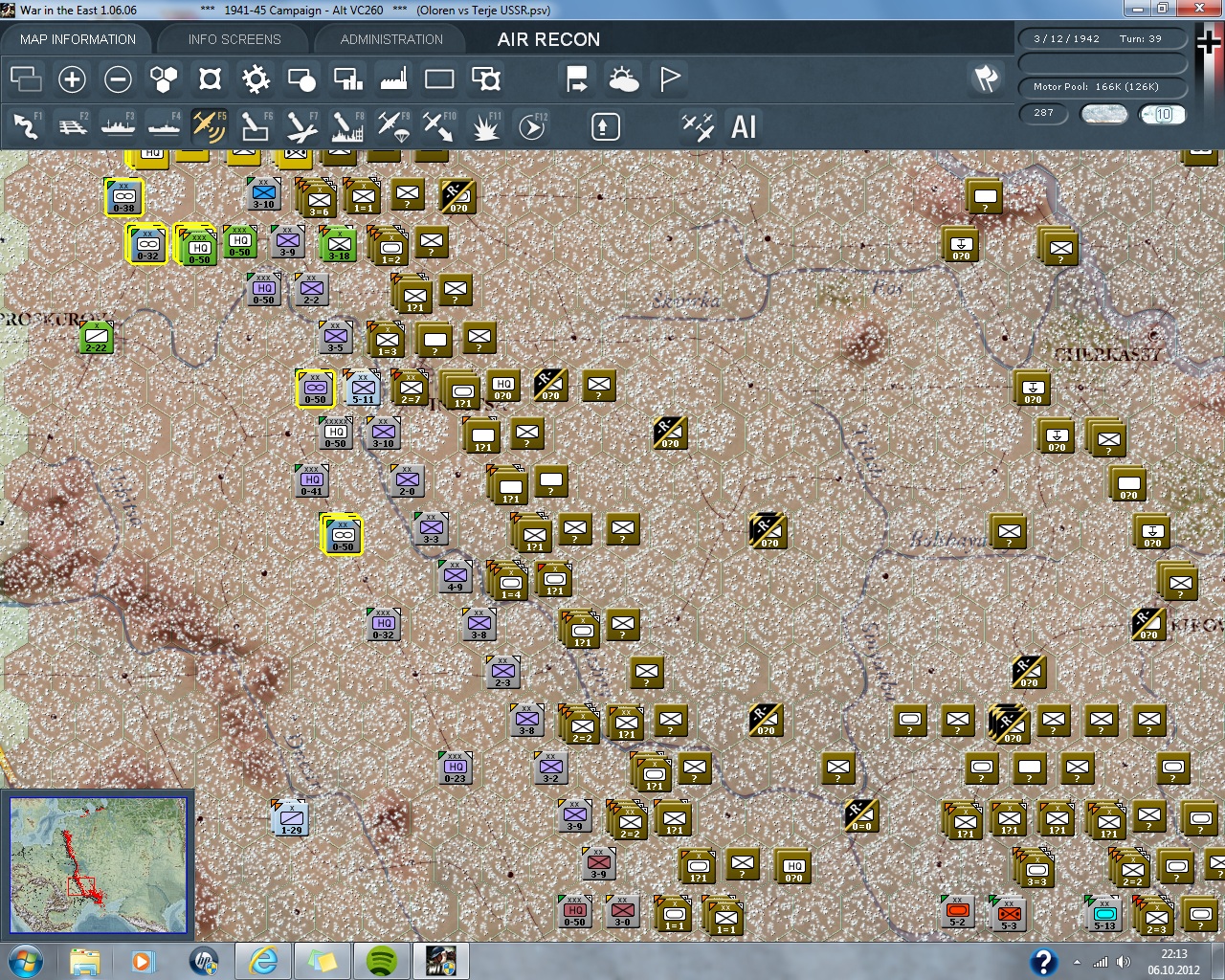Select F4 amphibious ship mode

click(164, 126)
